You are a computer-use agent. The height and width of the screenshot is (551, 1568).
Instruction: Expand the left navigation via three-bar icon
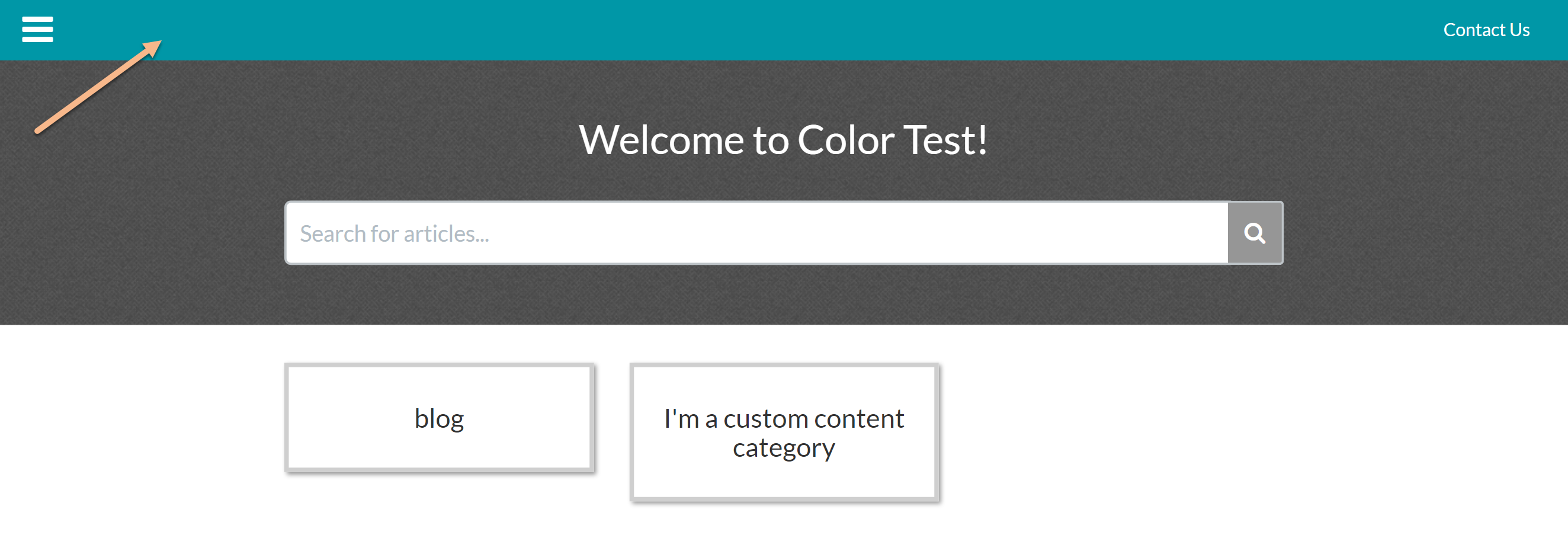coord(37,29)
